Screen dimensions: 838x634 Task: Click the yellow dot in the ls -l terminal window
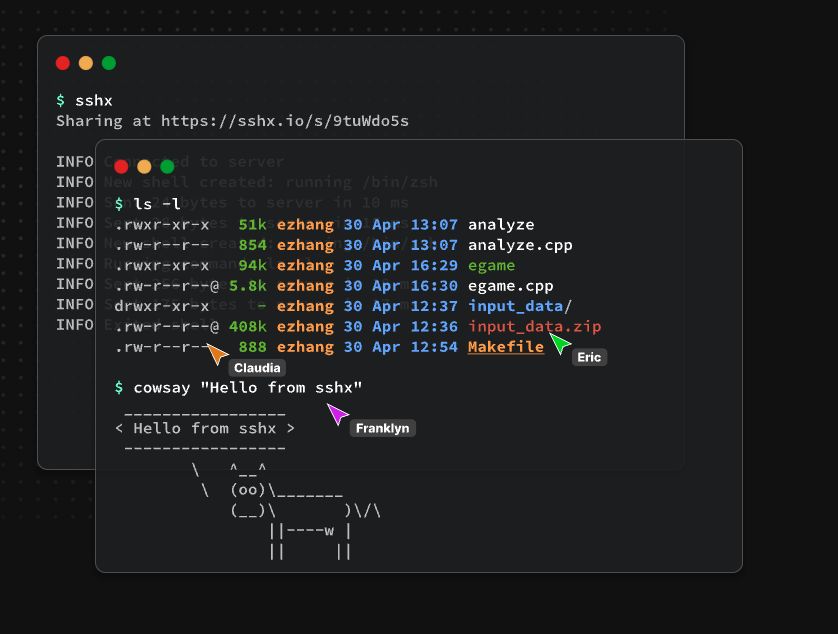click(x=144, y=167)
